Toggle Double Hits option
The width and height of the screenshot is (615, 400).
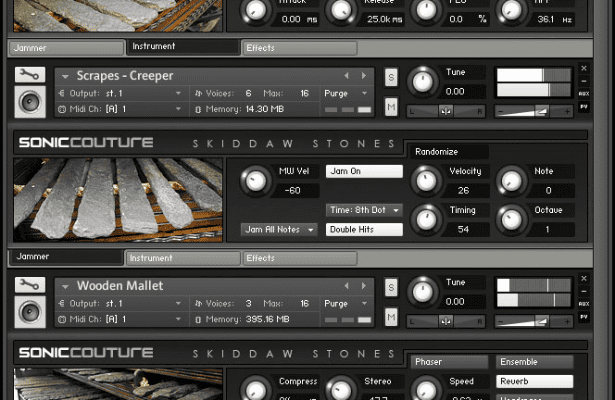(x=364, y=229)
